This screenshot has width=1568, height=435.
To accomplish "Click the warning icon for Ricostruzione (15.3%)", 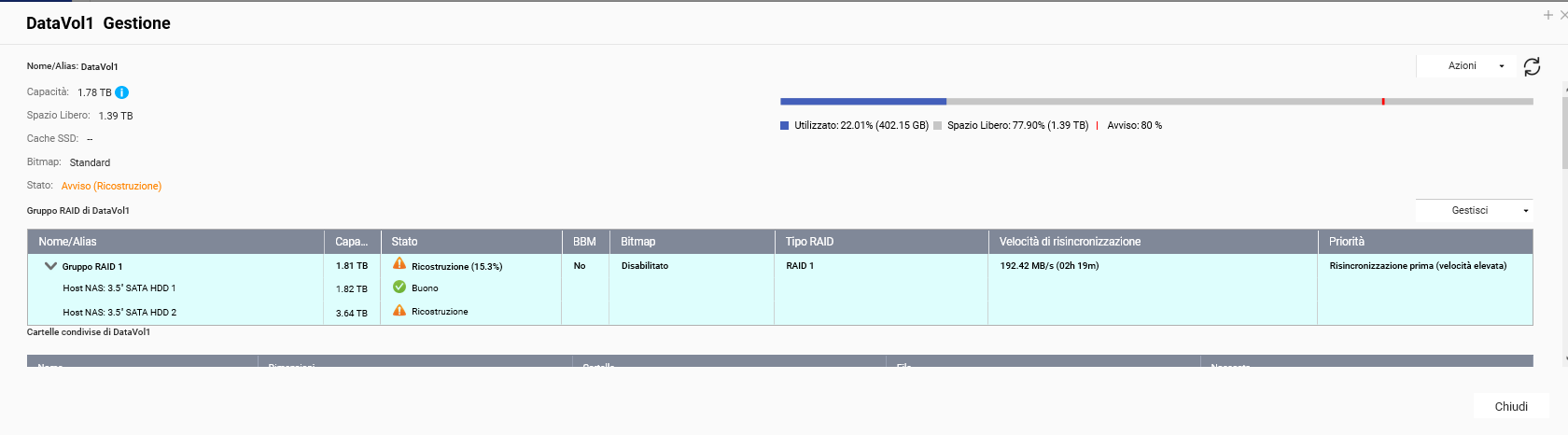I will [x=399, y=264].
